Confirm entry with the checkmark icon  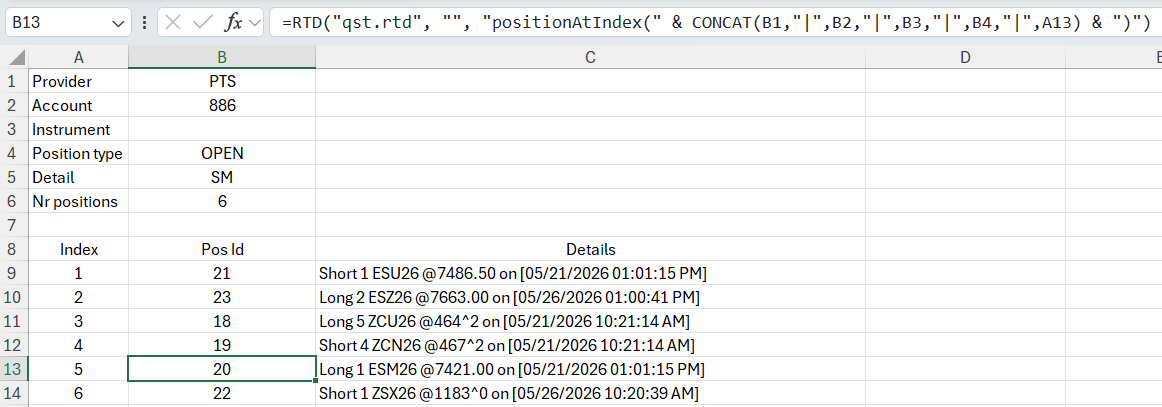[203, 23]
